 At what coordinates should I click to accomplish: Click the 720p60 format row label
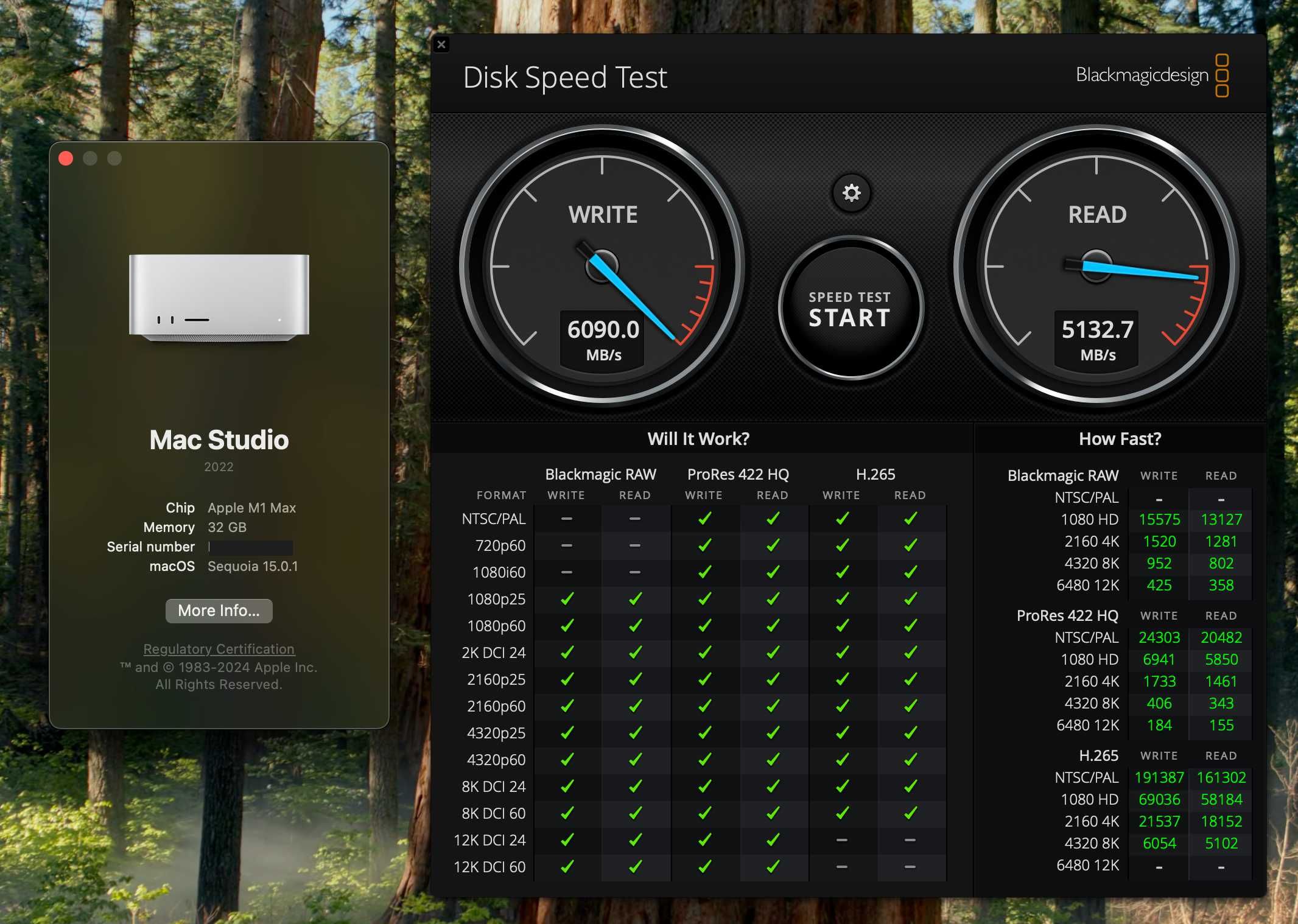point(500,545)
